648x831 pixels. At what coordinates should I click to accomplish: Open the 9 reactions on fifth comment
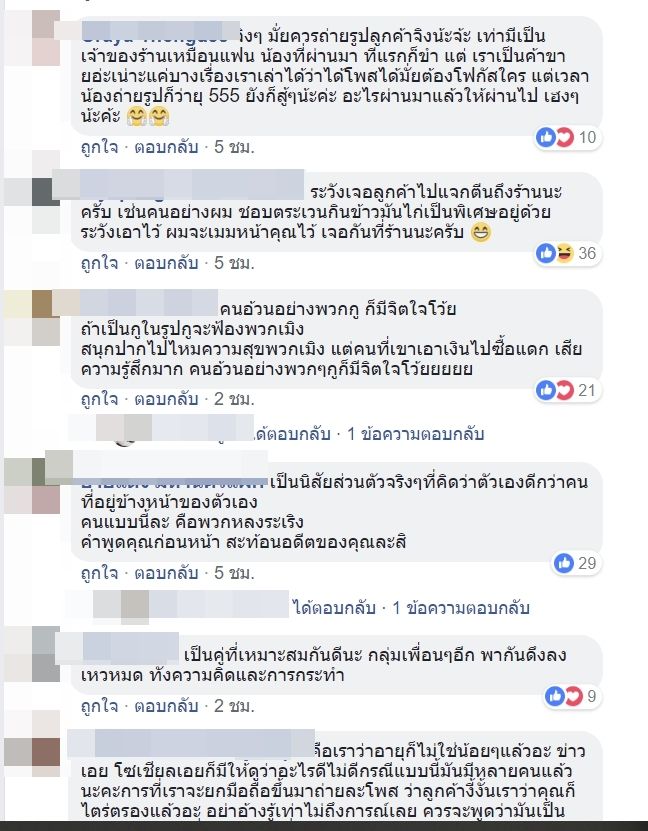point(572,696)
